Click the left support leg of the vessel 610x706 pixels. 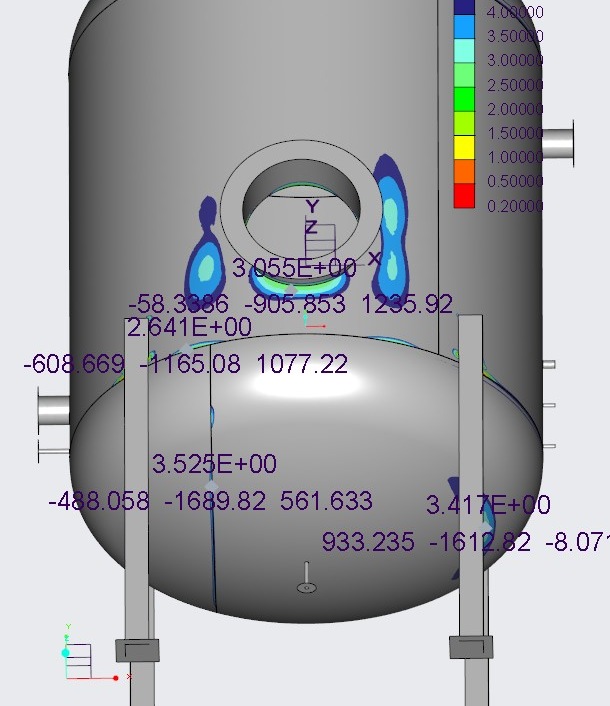pyautogui.click(x=136, y=477)
